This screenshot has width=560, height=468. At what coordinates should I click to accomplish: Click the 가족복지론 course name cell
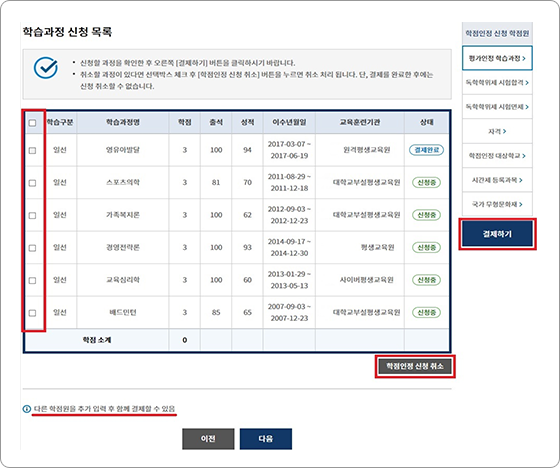[123, 215]
